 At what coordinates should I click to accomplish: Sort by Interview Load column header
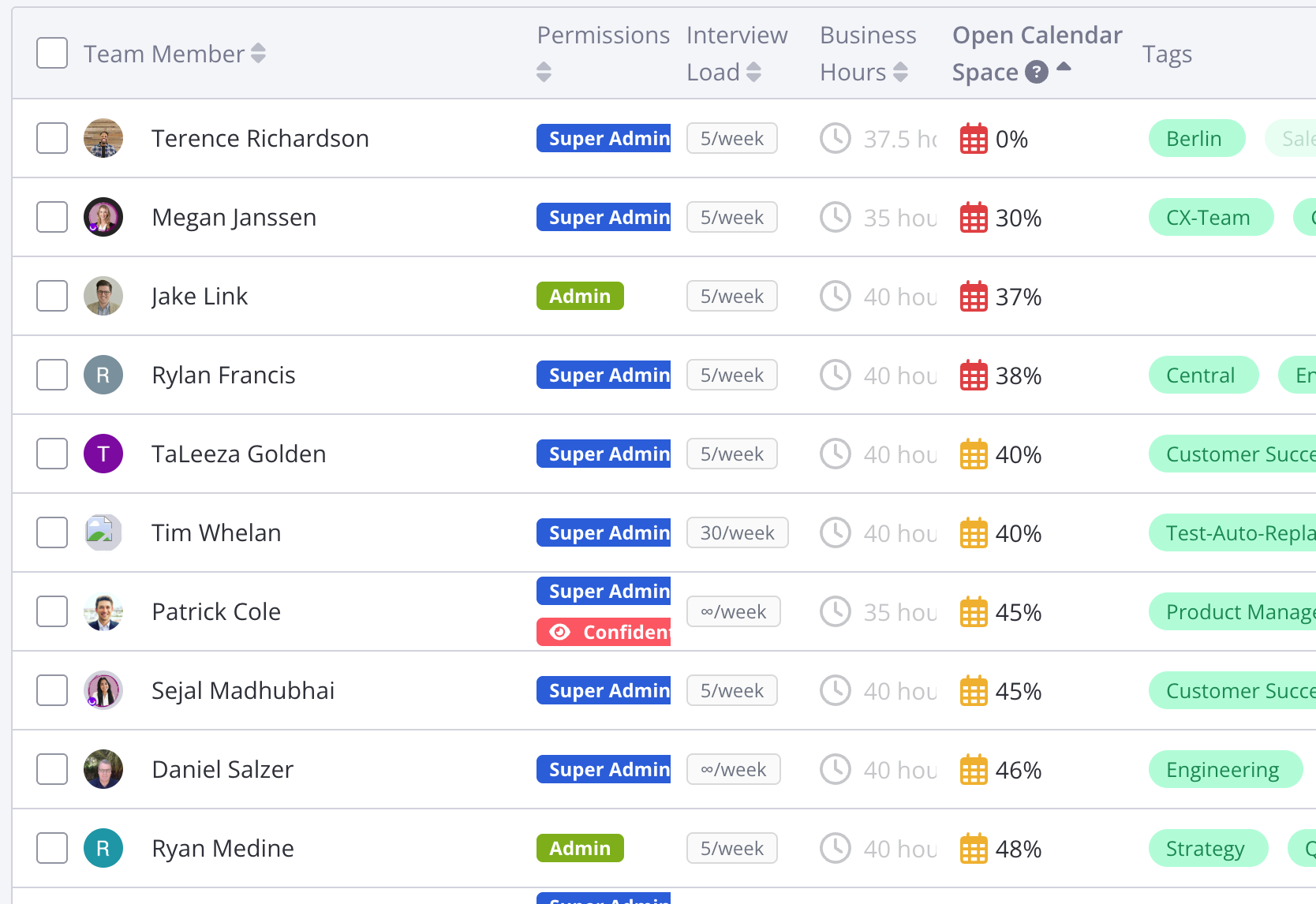point(736,54)
